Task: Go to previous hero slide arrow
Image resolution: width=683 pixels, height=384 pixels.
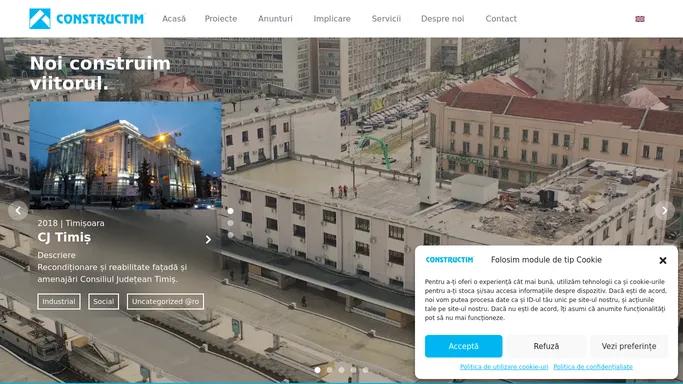Action: click(x=18, y=211)
